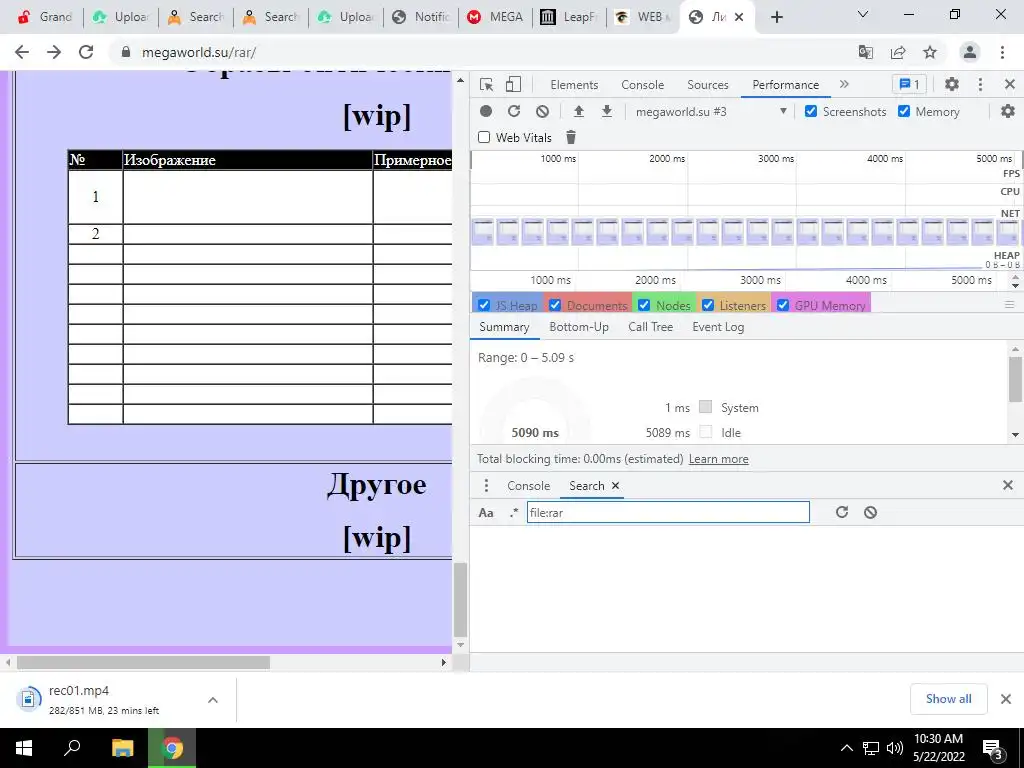Uncheck the Nodes counter
The width and height of the screenshot is (1024, 768).
644,305
